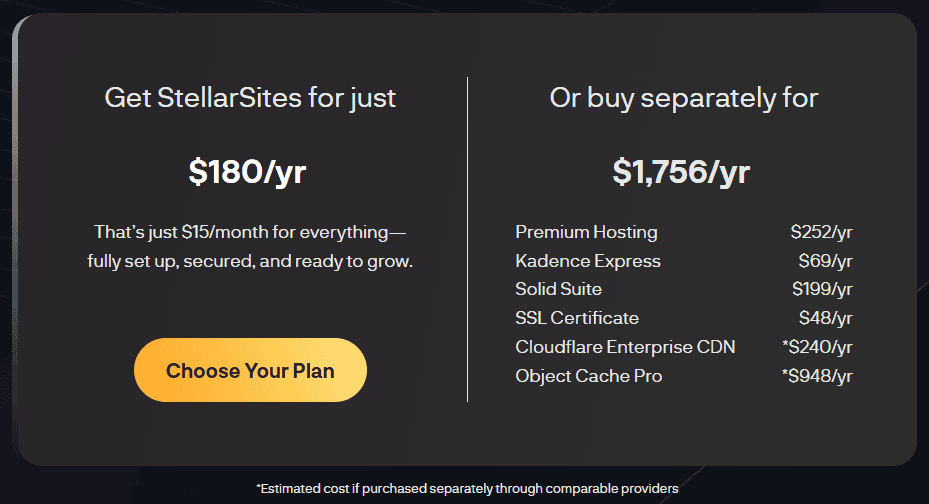
Task: Select the Object Cache Pro line item
Action: tap(588, 376)
